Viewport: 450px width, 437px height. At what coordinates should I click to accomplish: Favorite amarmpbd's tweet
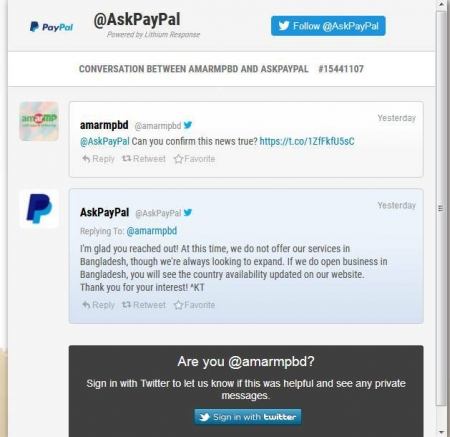[x=194, y=159]
